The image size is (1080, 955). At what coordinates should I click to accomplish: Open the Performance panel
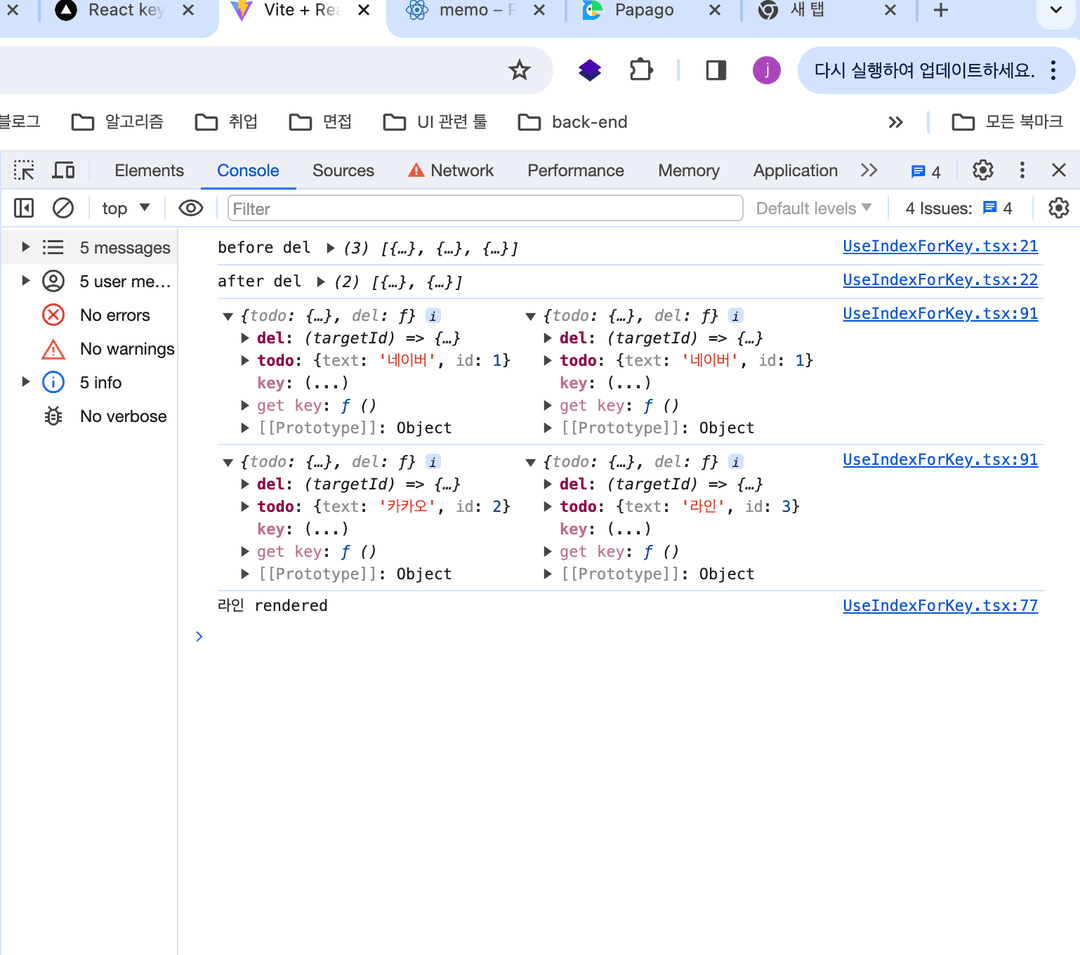point(576,170)
